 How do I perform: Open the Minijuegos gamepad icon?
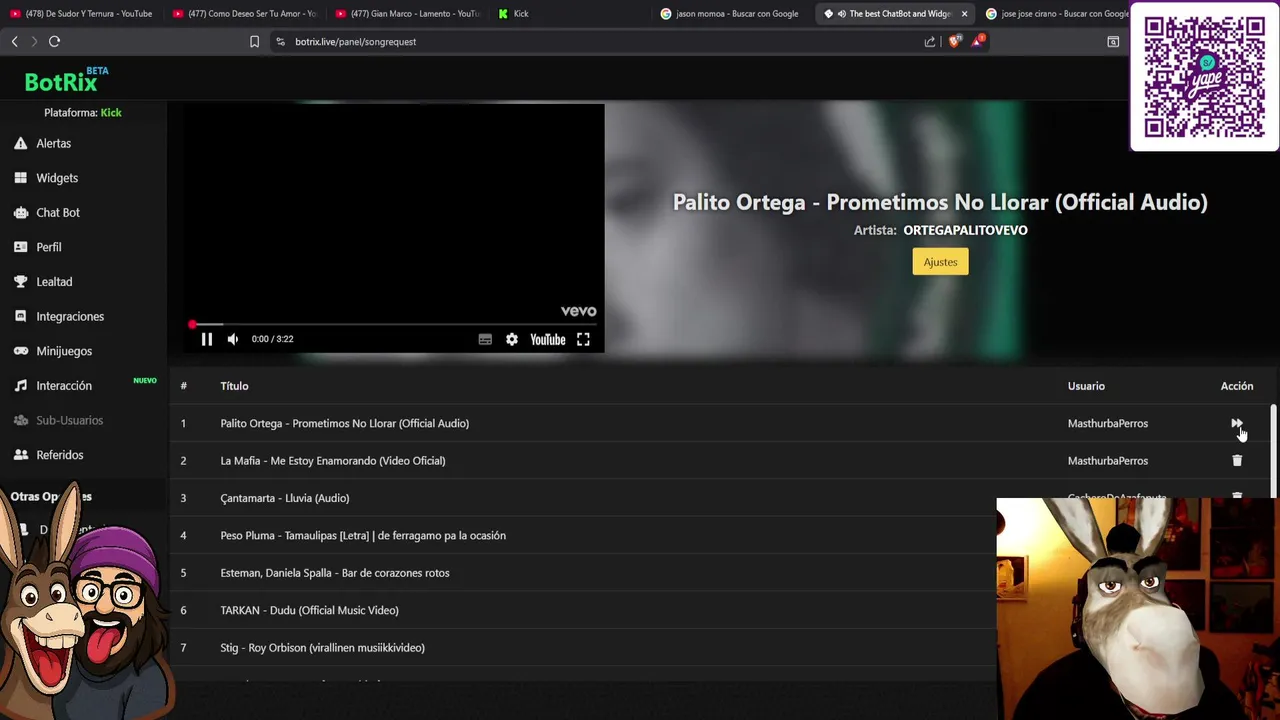[x=20, y=351]
